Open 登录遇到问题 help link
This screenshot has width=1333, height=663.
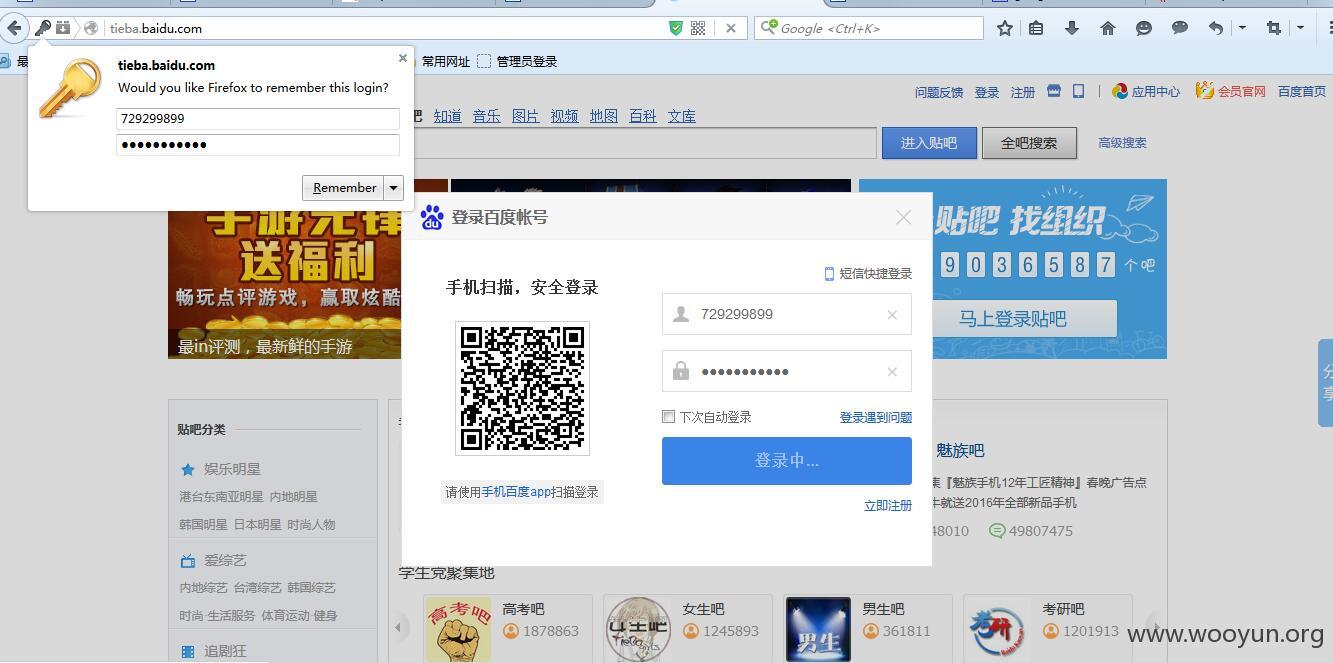point(876,418)
